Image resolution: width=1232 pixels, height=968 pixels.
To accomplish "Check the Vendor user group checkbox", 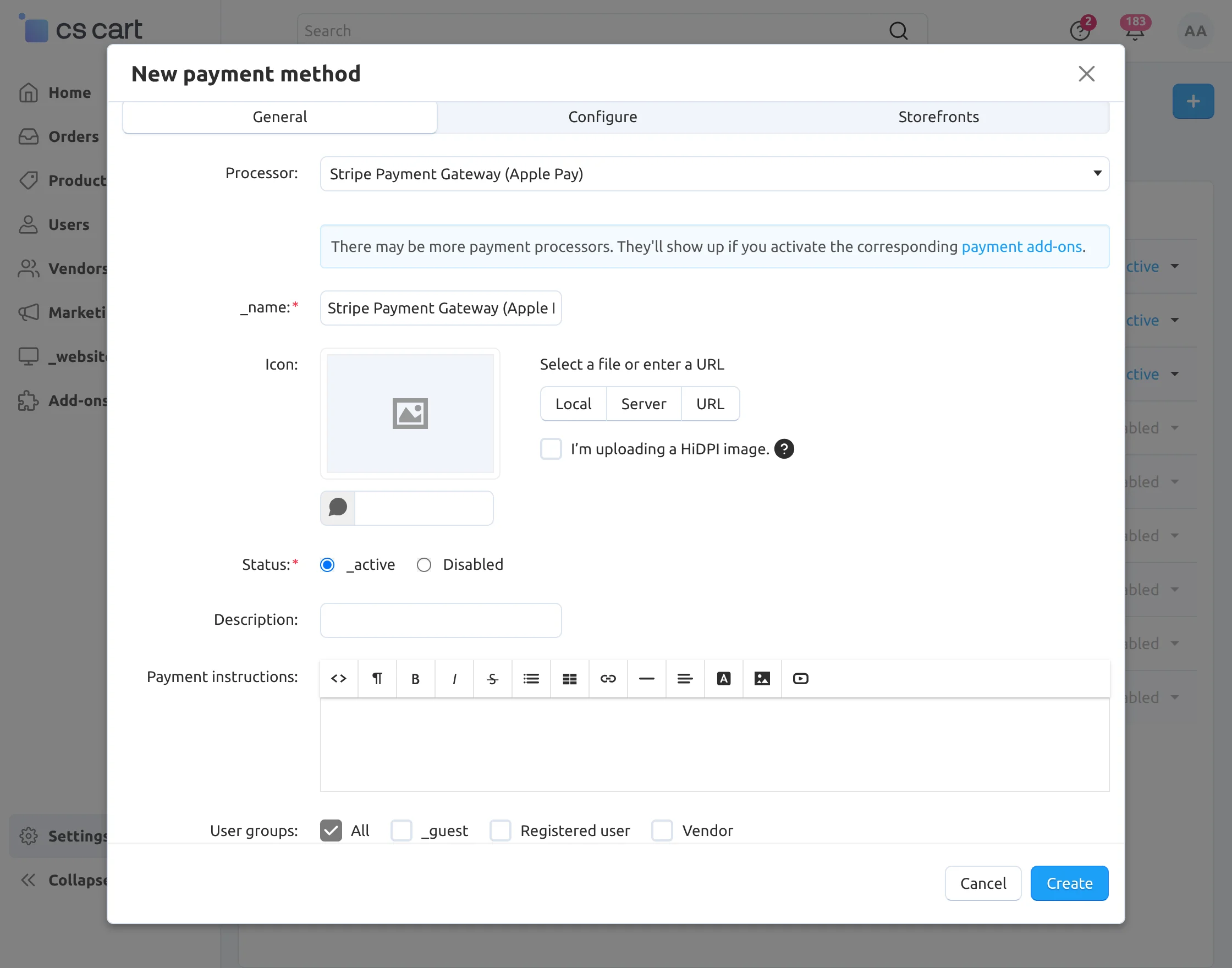I will pyautogui.click(x=662, y=831).
